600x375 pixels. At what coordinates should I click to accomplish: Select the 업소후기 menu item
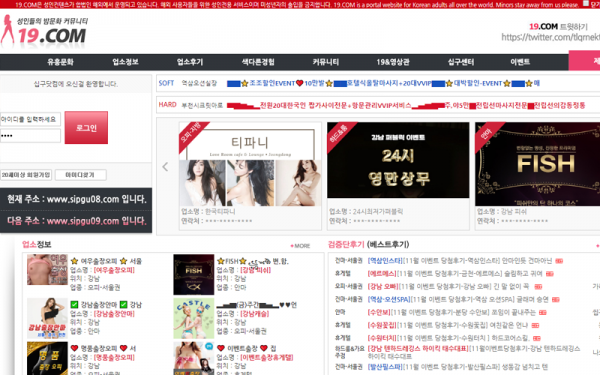click(190, 62)
